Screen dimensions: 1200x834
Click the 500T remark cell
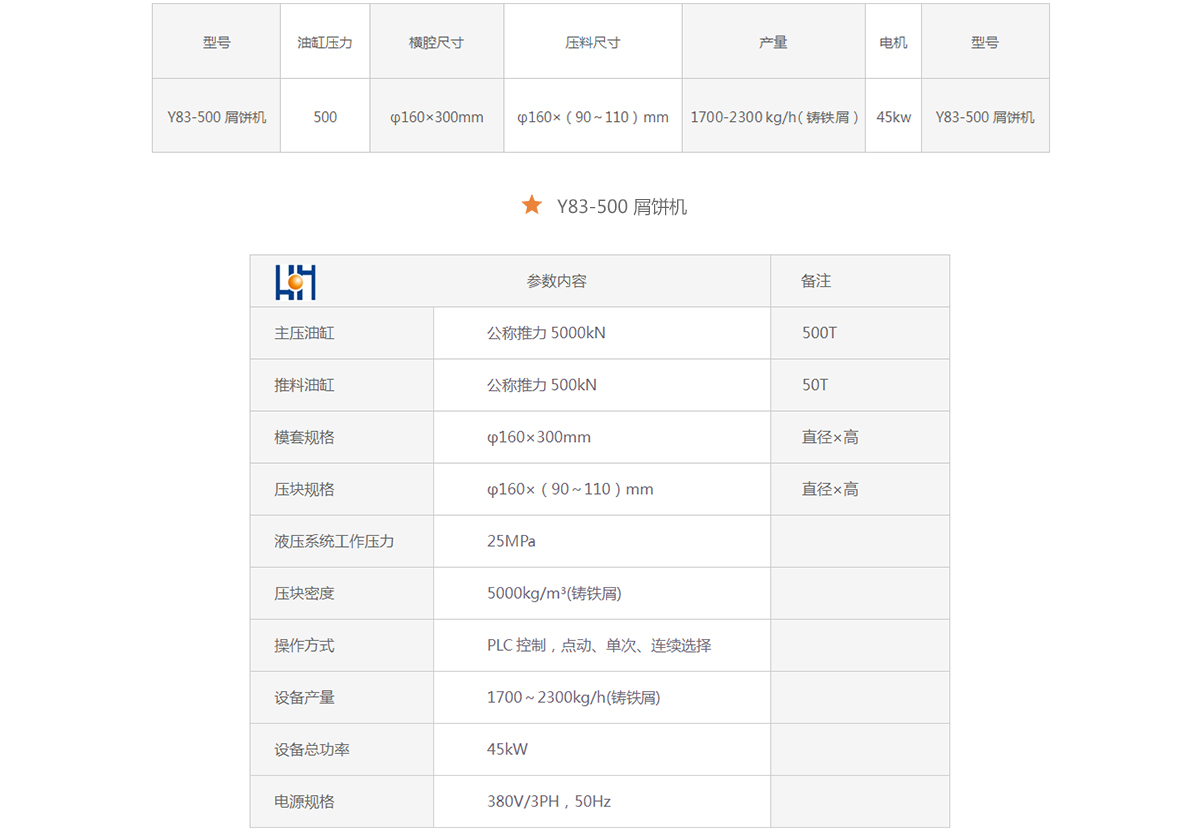point(819,333)
